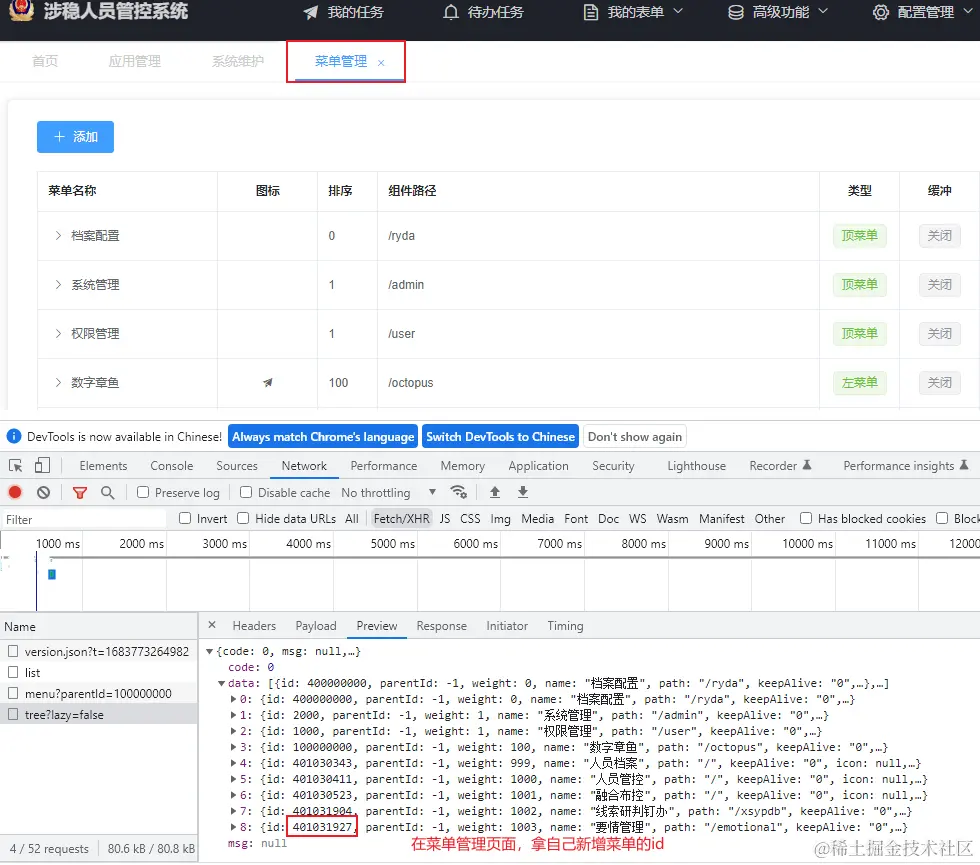Screen dimensions: 980x865
Task: Switch to the Elements panel
Action: [x=103, y=466]
